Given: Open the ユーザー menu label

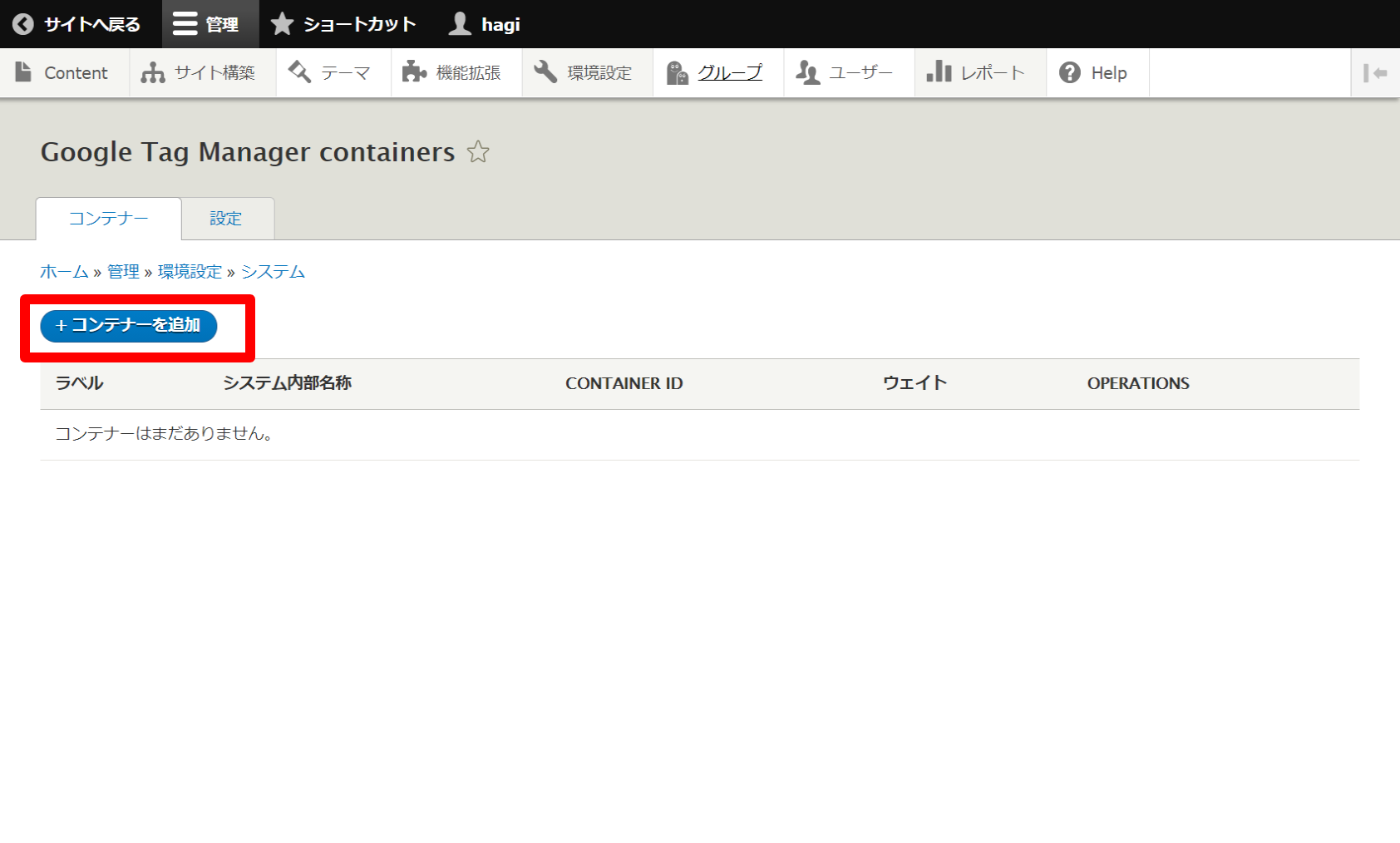Looking at the screenshot, I should tap(861, 73).
